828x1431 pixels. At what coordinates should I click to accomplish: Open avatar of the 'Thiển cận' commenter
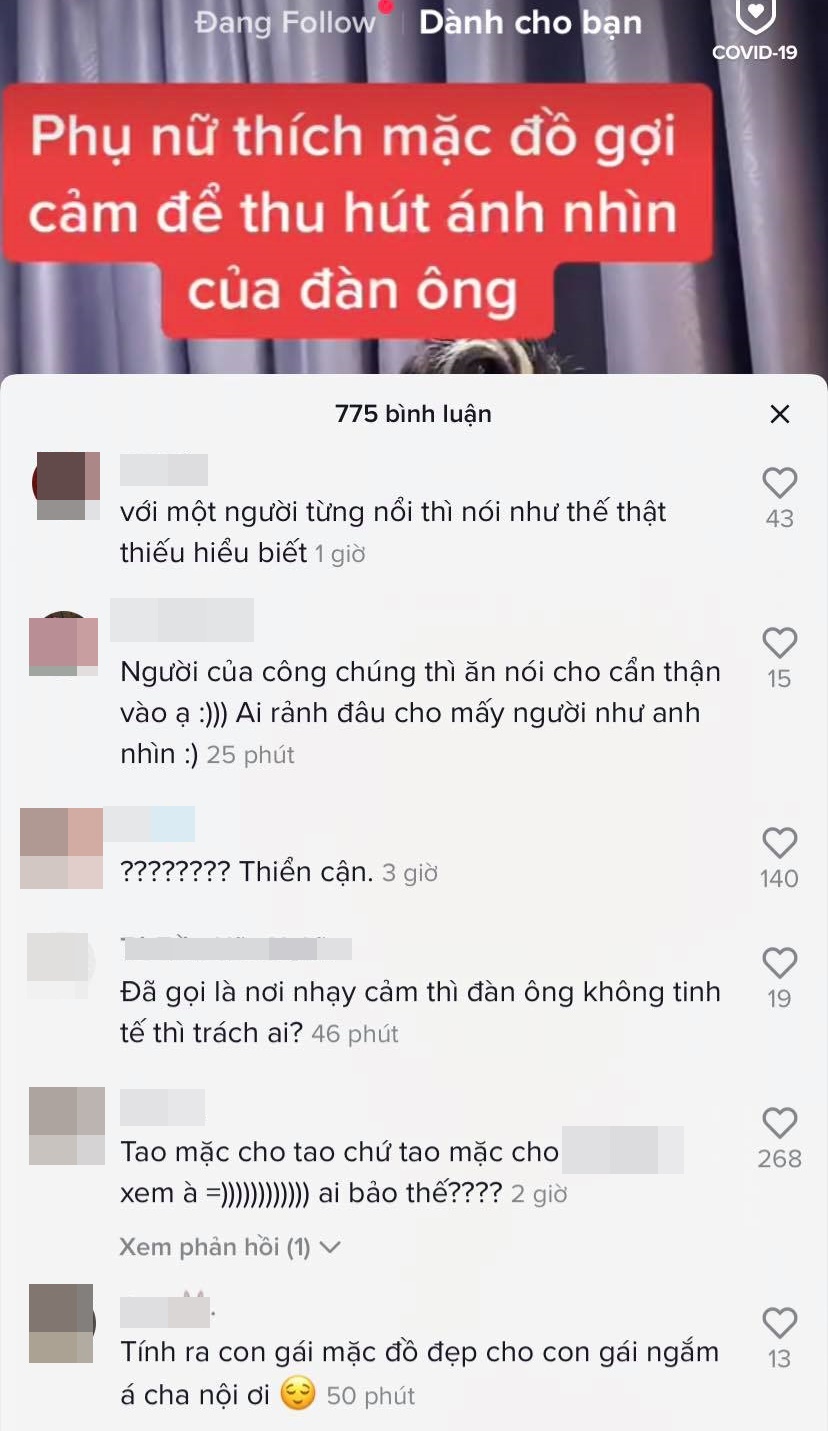tap(62, 848)
